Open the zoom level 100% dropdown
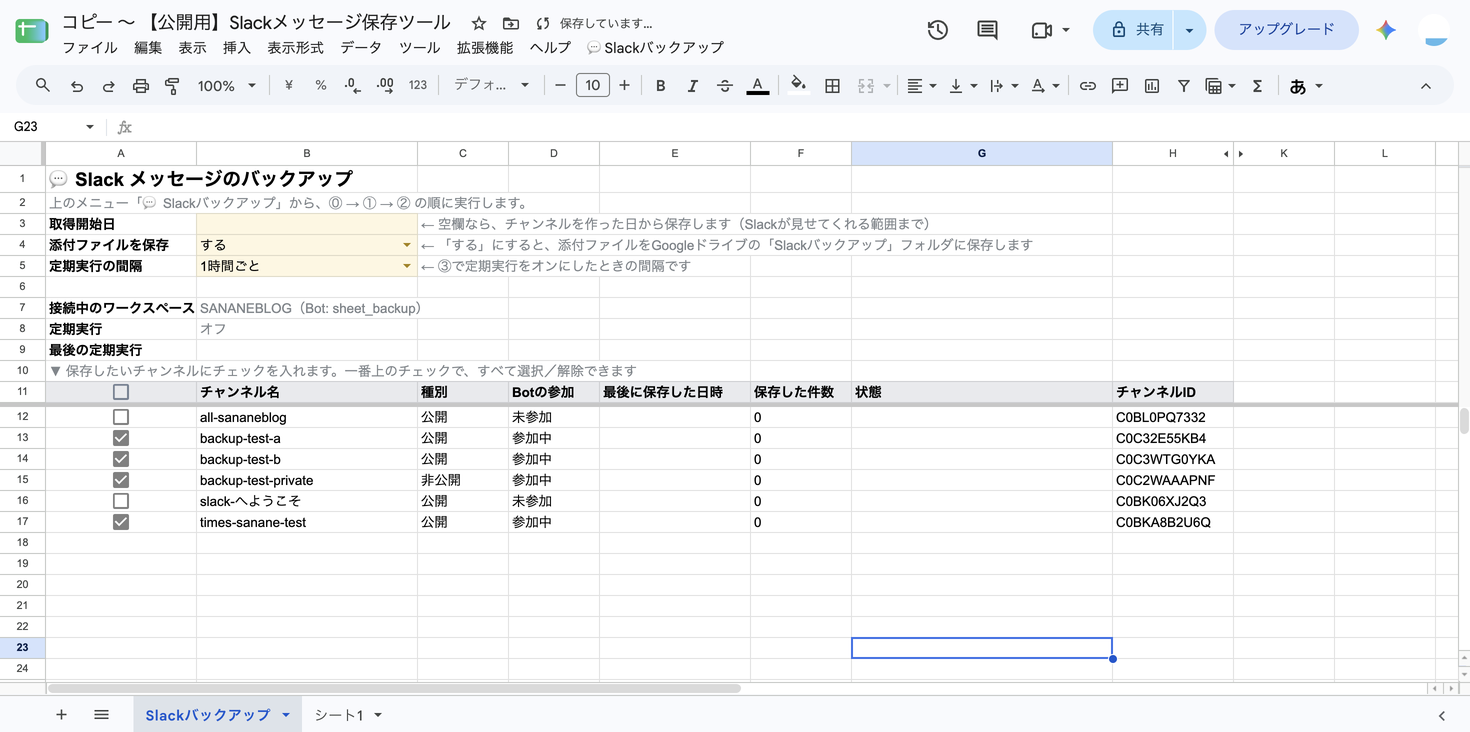The image size is (1470, 732). click(227, 86)
